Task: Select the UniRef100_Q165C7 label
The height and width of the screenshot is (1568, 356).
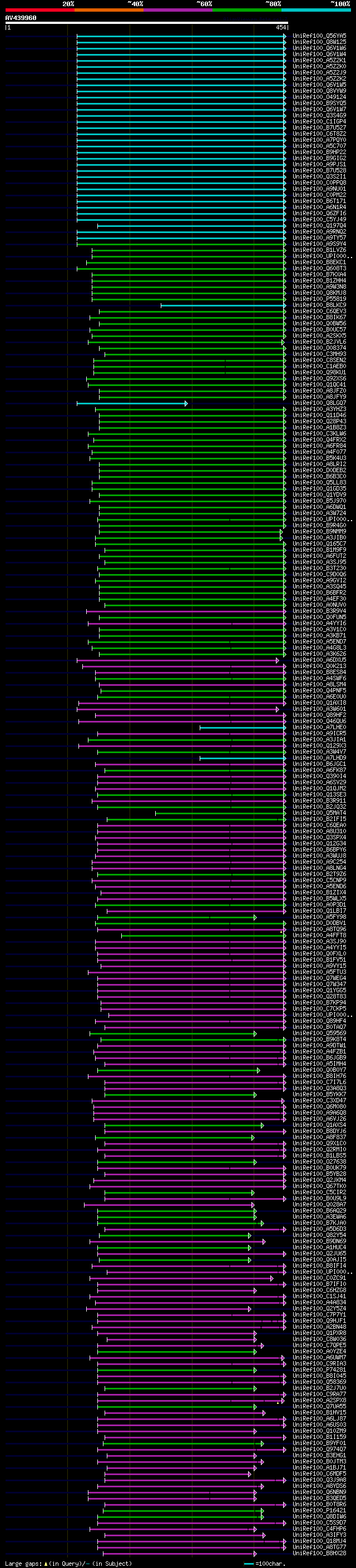Action: (319, 543)
